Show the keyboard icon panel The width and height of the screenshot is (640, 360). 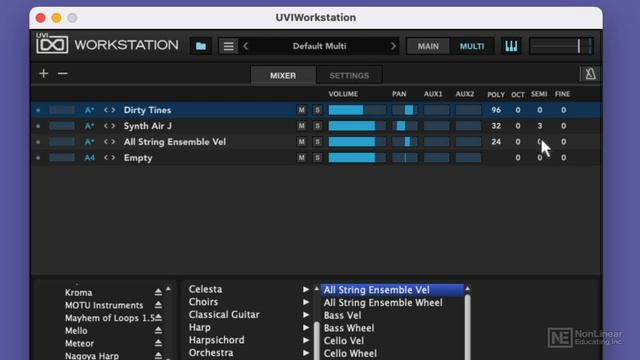click(511, 46)
